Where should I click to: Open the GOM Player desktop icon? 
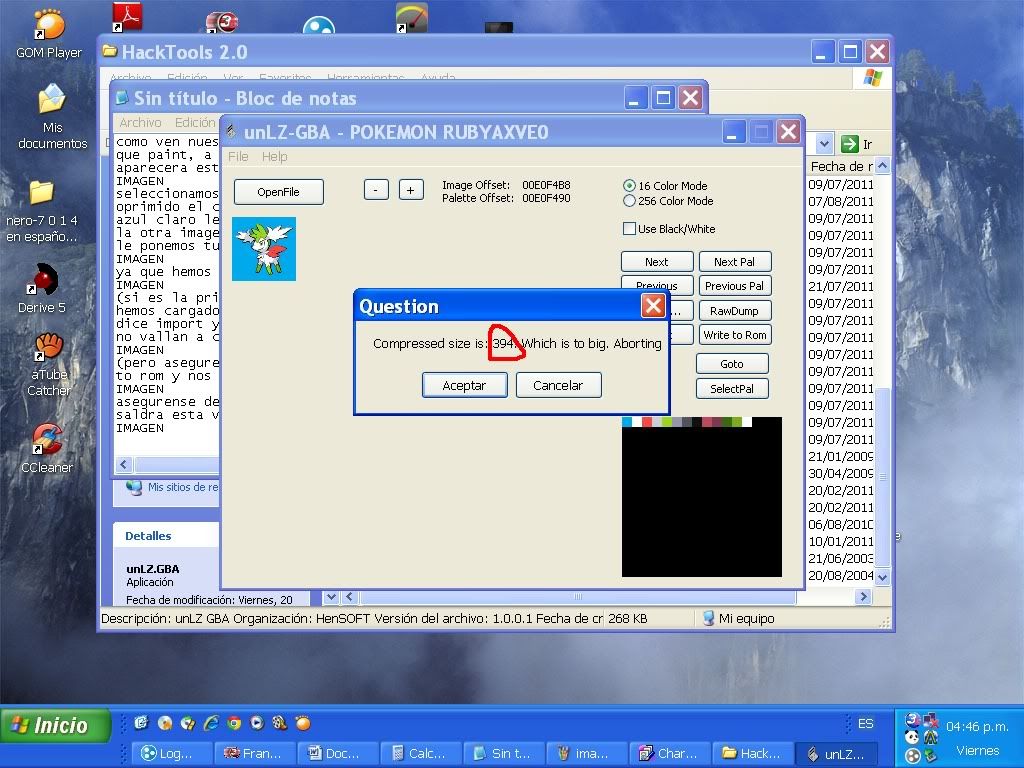pyautogui.click(x=49, y=34)
